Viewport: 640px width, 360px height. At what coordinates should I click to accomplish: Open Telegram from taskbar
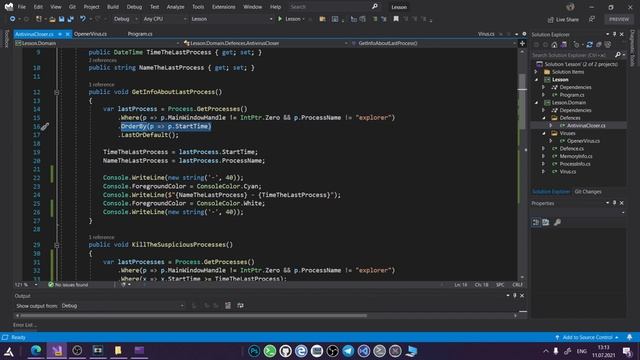(348, 351)
